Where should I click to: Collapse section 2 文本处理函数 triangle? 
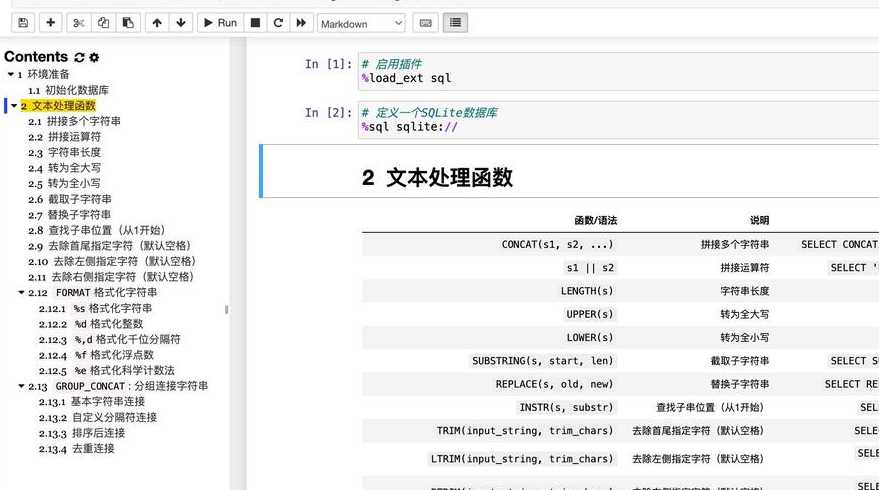click(x=15, y=105)
